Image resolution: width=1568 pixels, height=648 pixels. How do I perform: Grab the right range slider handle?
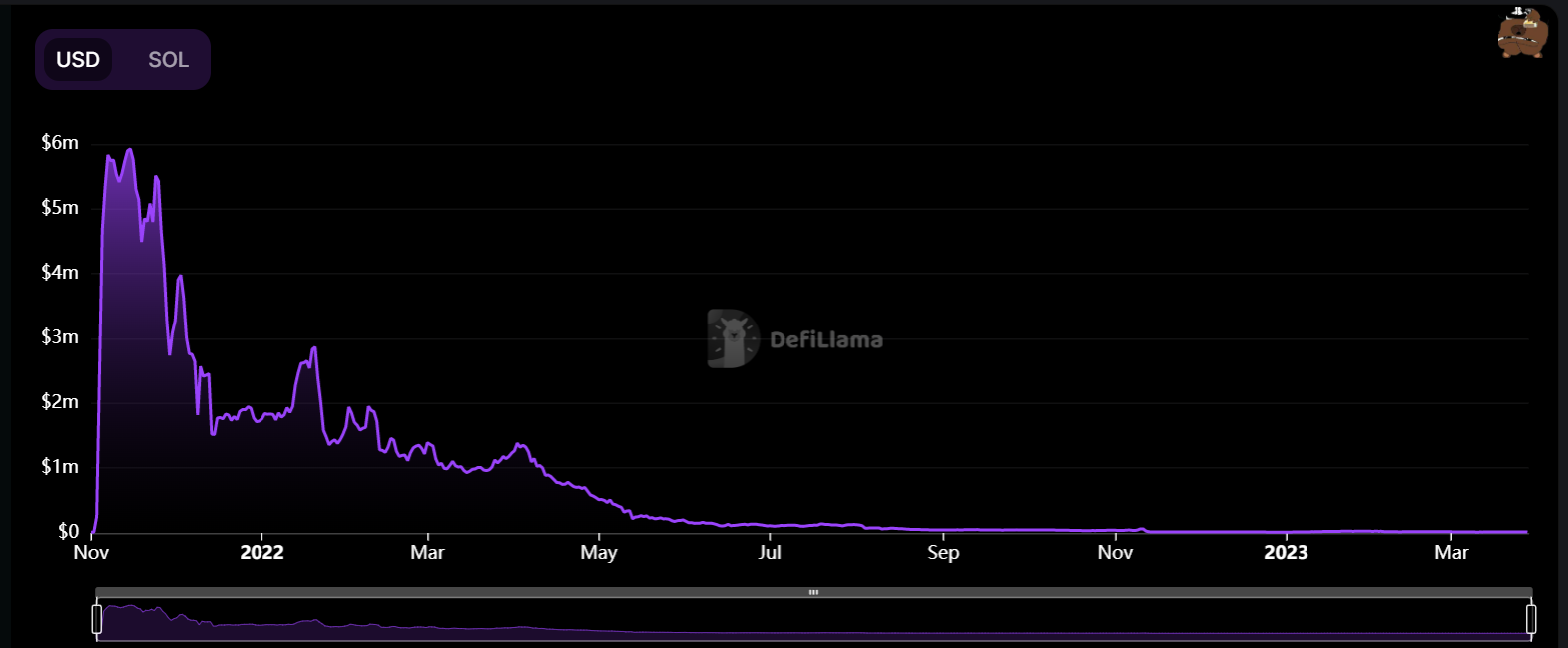point(1531,619)
